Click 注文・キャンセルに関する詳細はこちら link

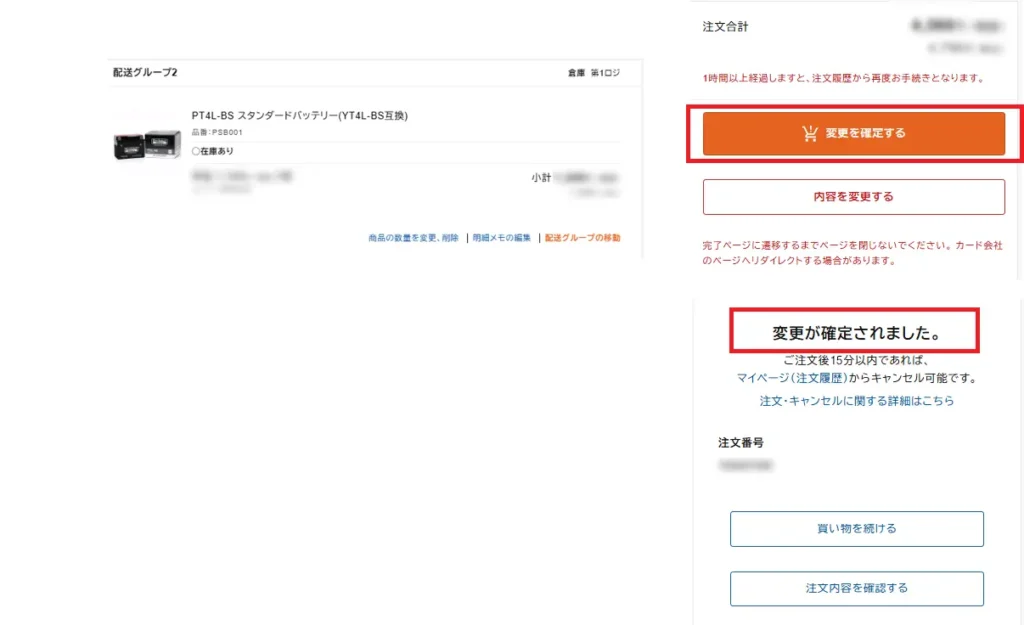click(x=856, y=401)
